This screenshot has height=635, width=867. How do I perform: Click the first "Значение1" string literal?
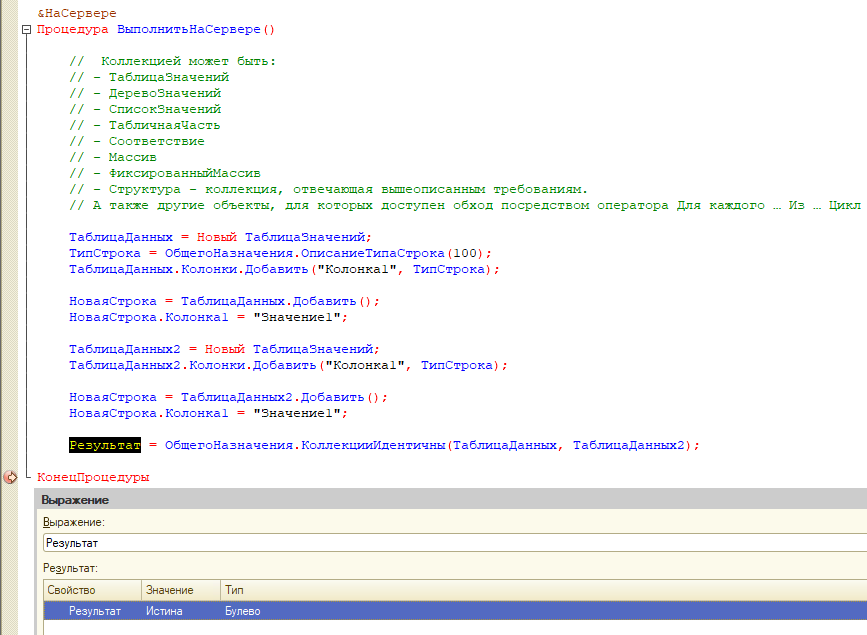pos(300,317)
